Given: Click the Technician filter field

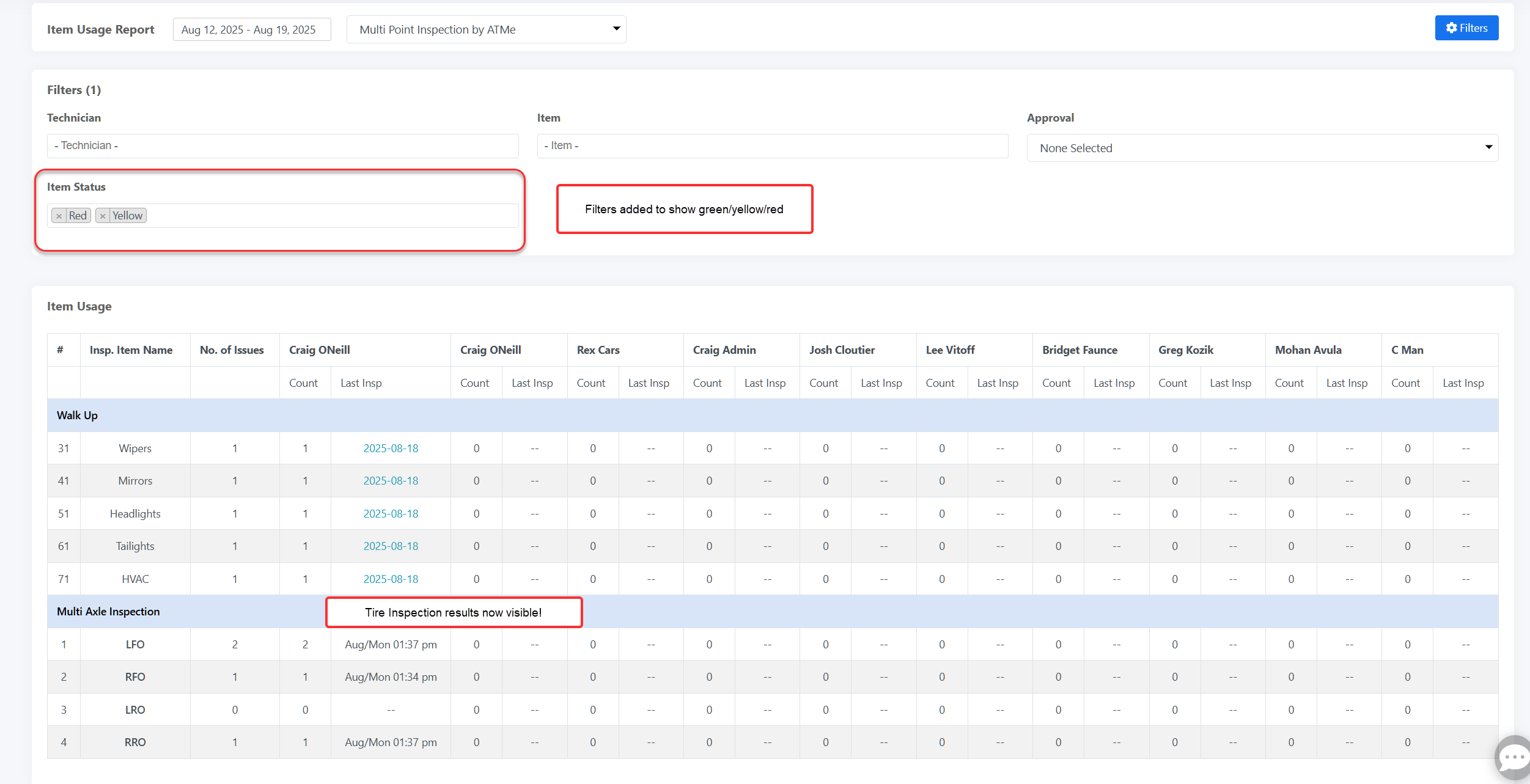Looking at the screenshot, I should click(x=282, y=145).
